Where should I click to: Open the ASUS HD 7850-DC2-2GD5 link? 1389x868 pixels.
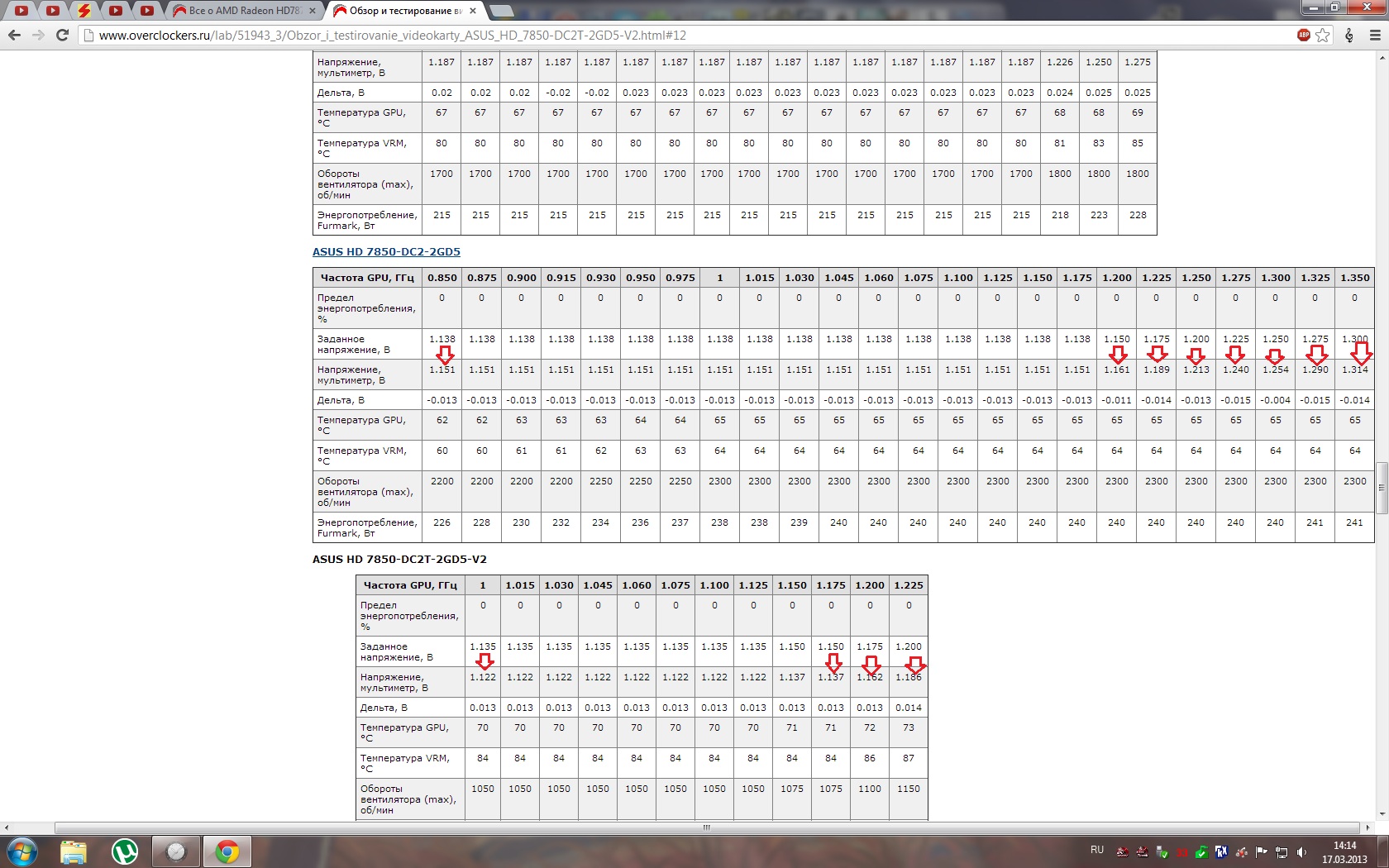click(386, 252)
